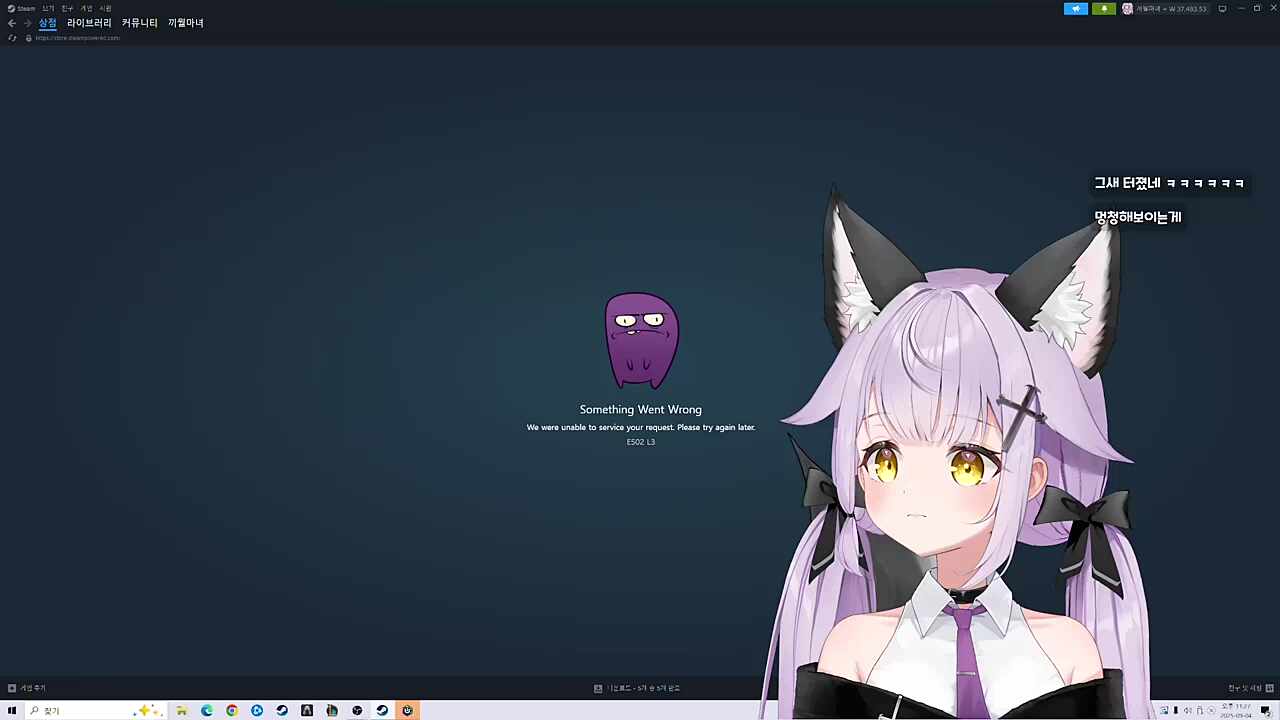Click the forward navigation arrow

tap(27, 23)
